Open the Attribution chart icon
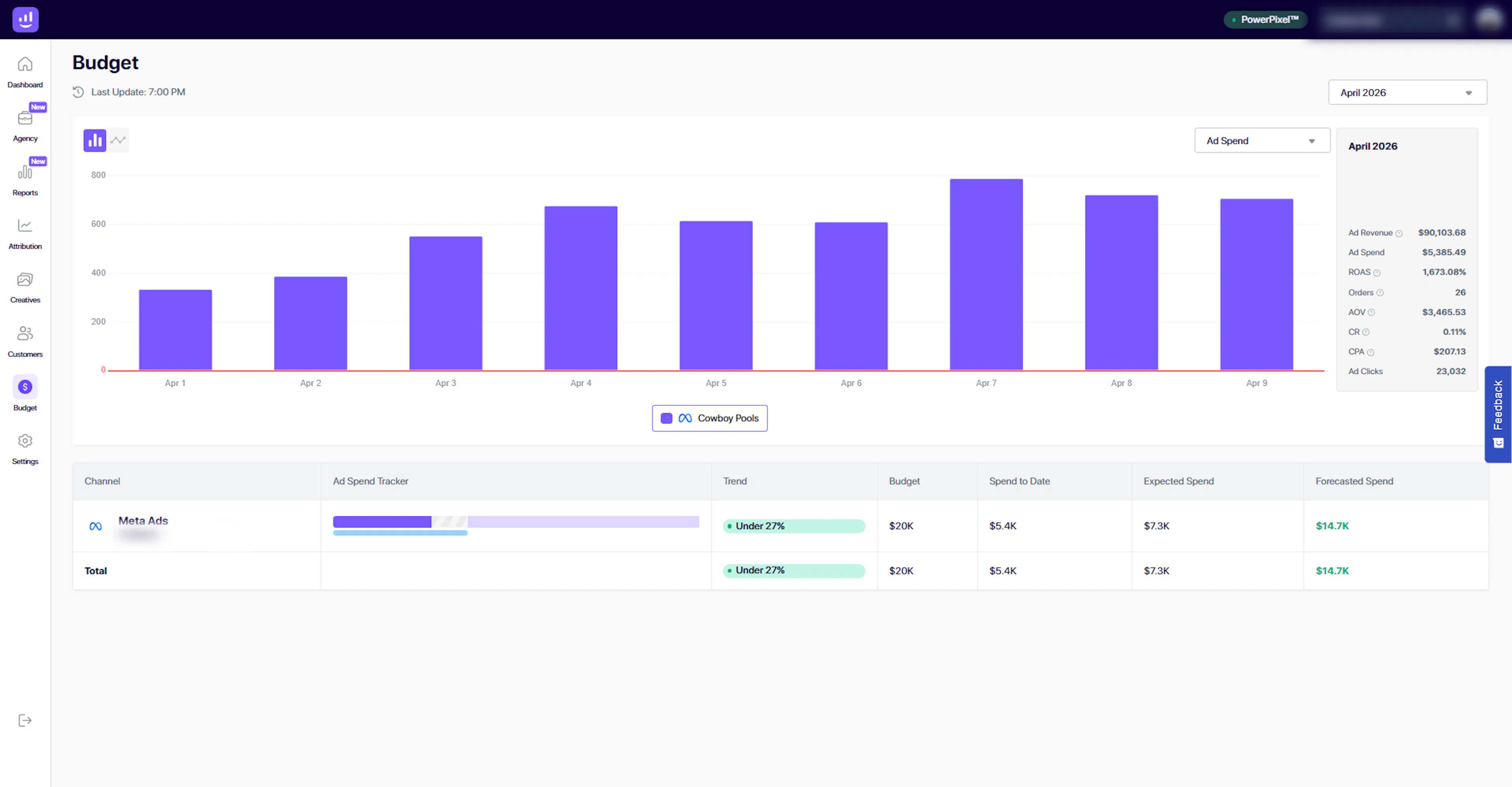Viewport: 1512px width, 787px height. click(25, 226)
